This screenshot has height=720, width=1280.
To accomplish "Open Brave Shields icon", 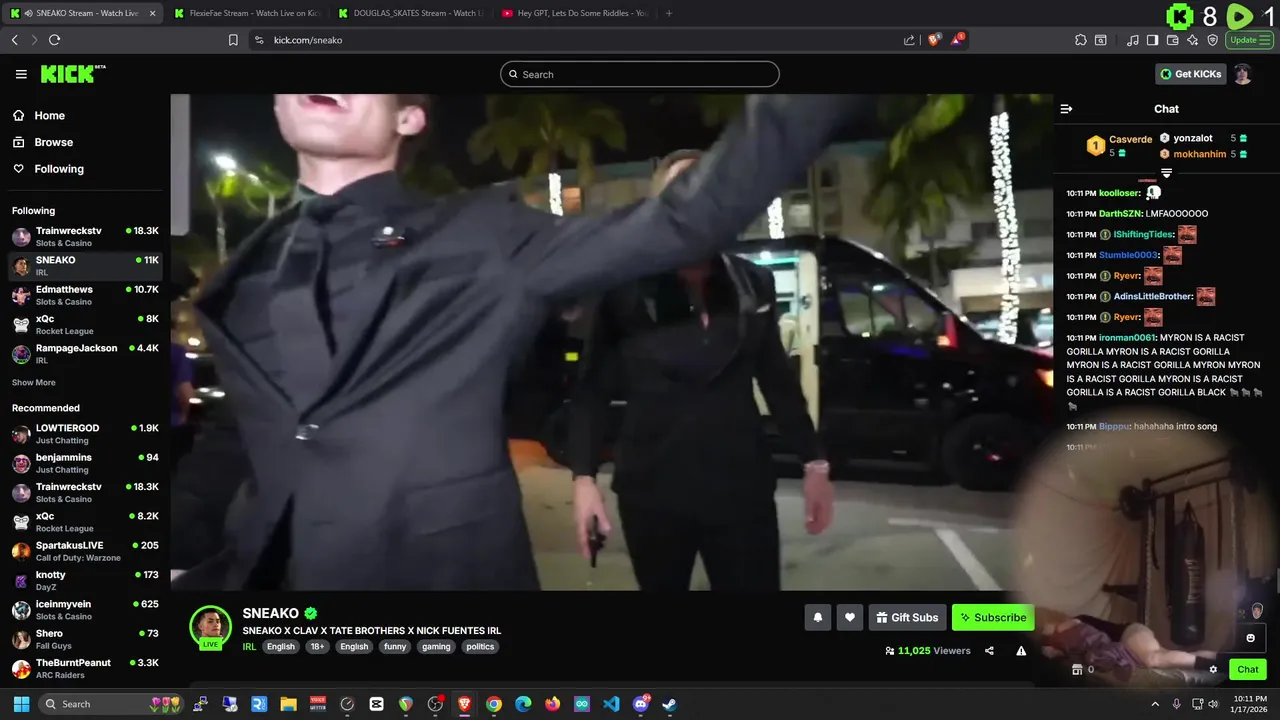I will pos(934,40).
